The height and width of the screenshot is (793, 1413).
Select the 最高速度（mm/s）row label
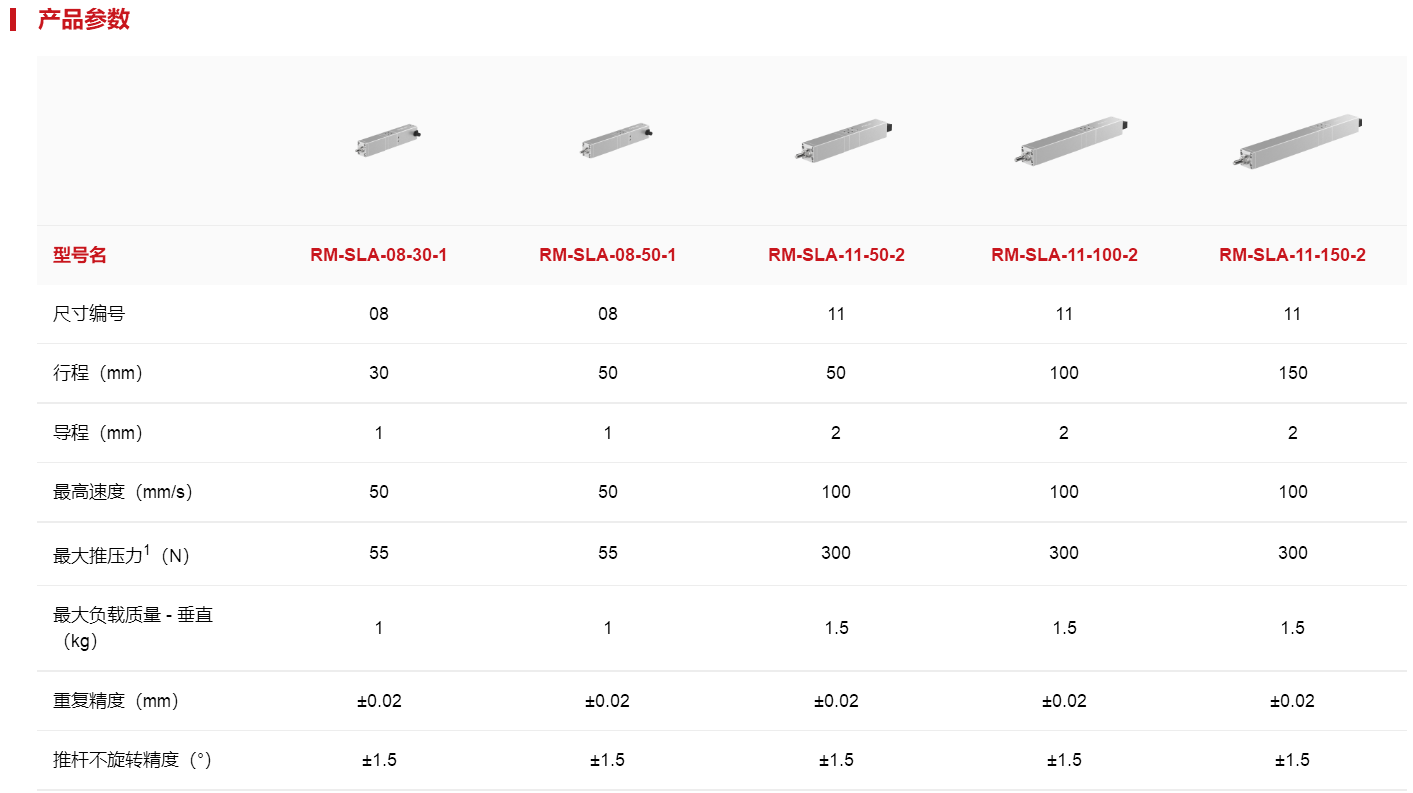(123, 492)
